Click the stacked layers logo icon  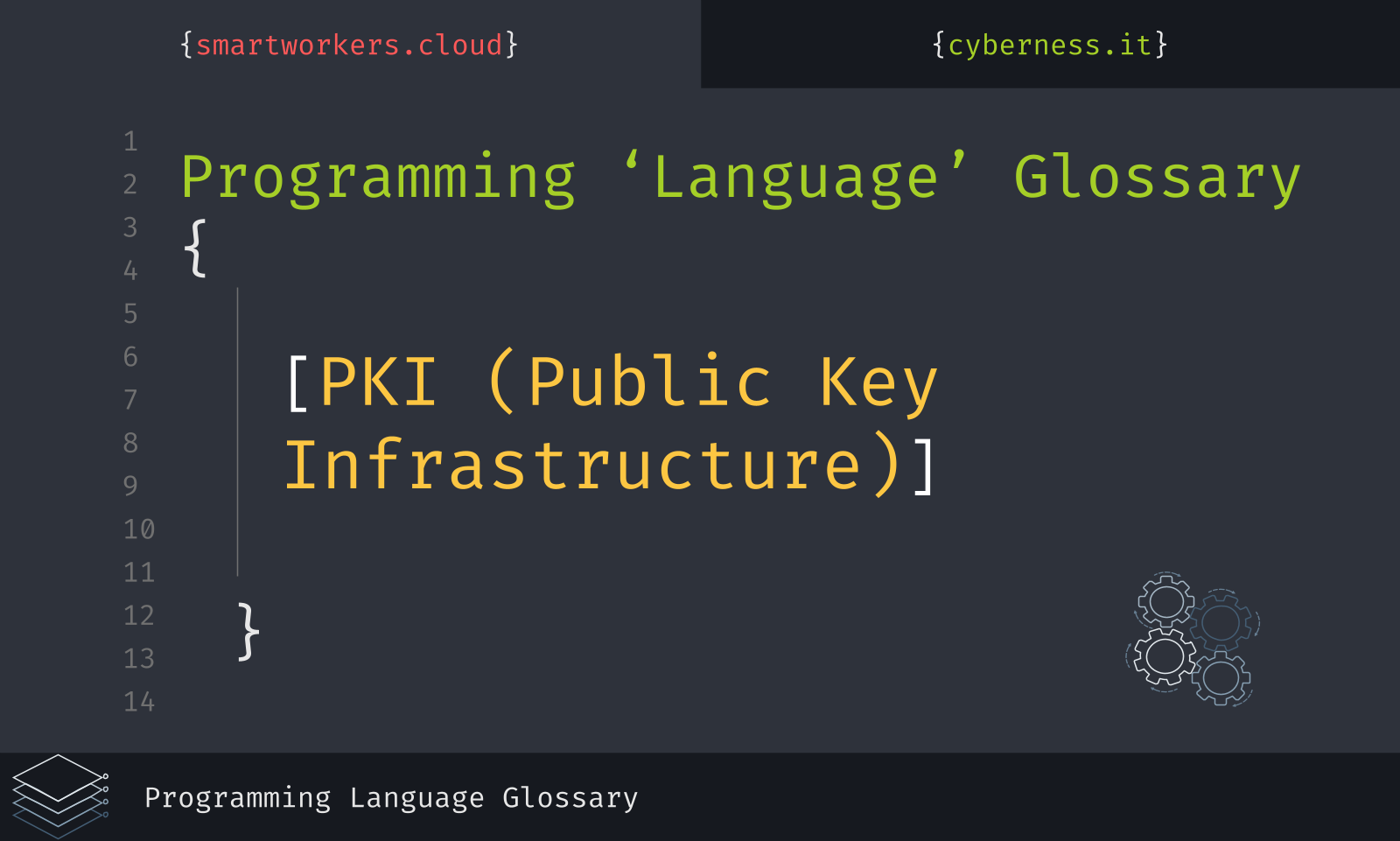point(60,796)
